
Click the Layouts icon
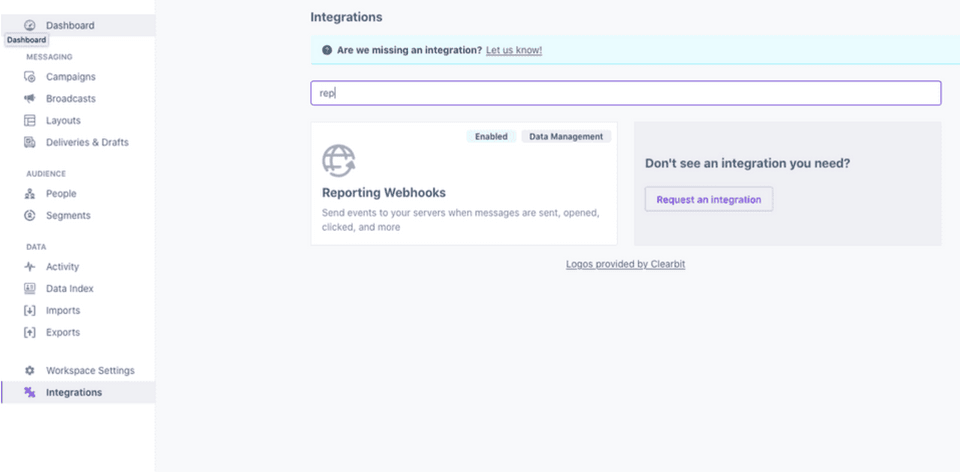tap(29, 121)
